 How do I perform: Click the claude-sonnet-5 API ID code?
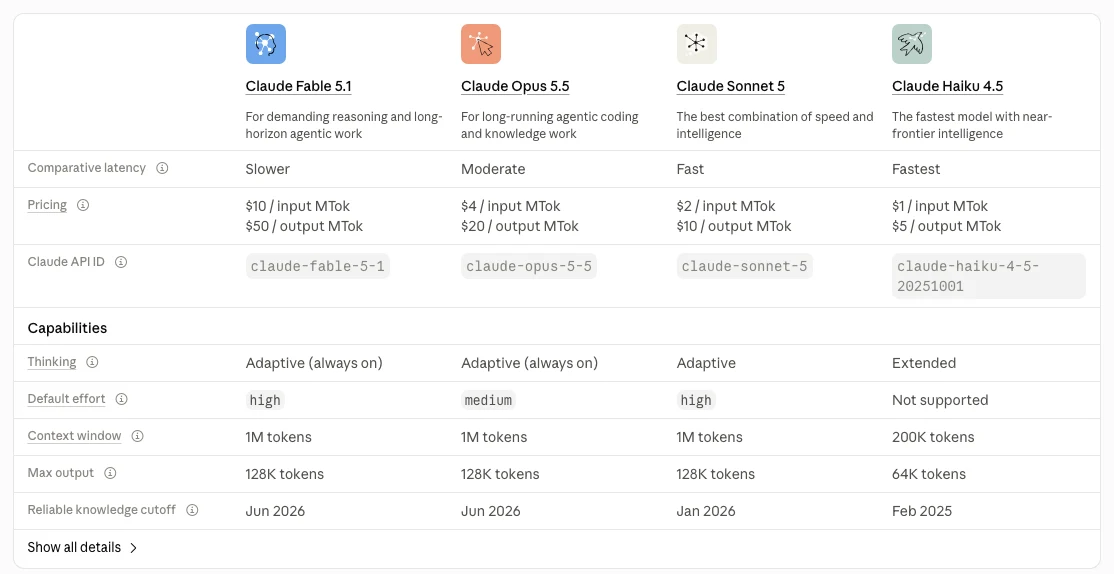pos(745,266)
